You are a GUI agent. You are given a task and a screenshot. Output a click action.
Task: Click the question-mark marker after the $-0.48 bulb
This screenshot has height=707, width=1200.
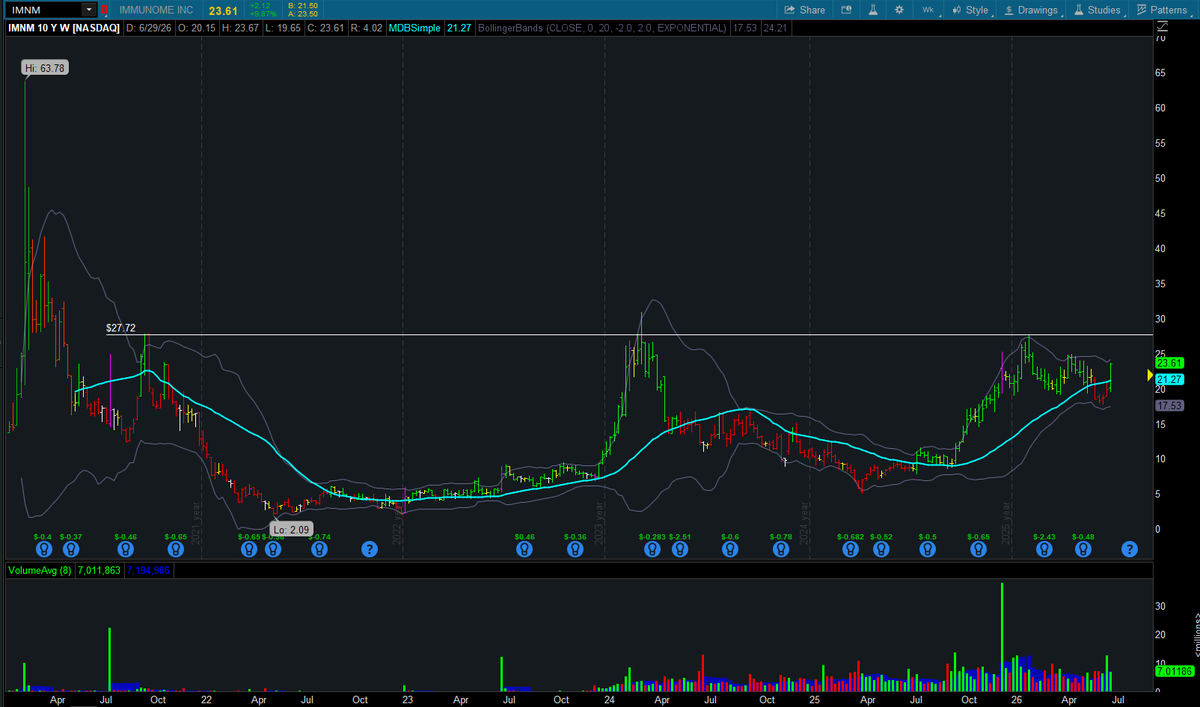click(1129, 548)
